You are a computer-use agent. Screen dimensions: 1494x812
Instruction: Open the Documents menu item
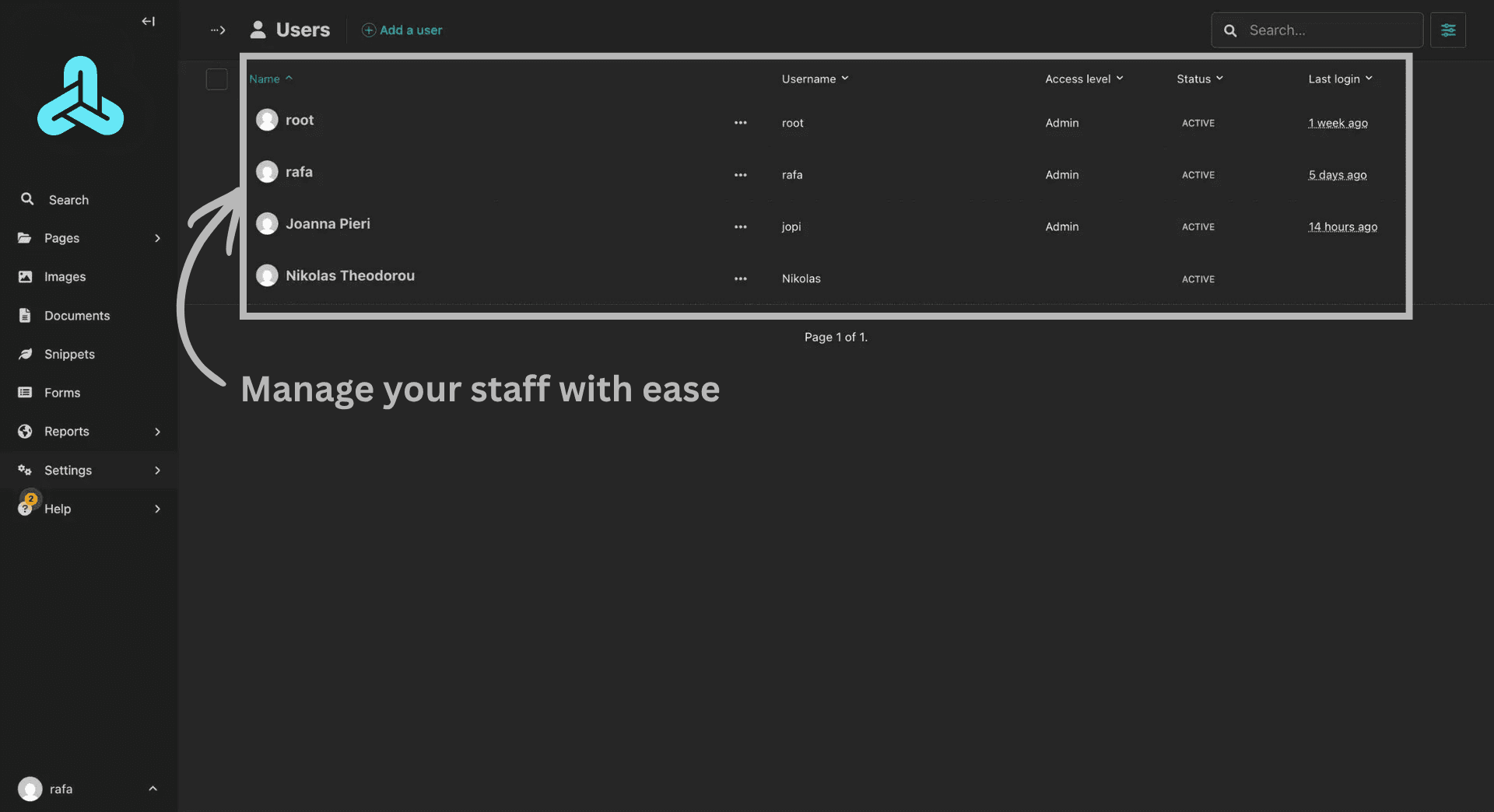tap(76, 316)
